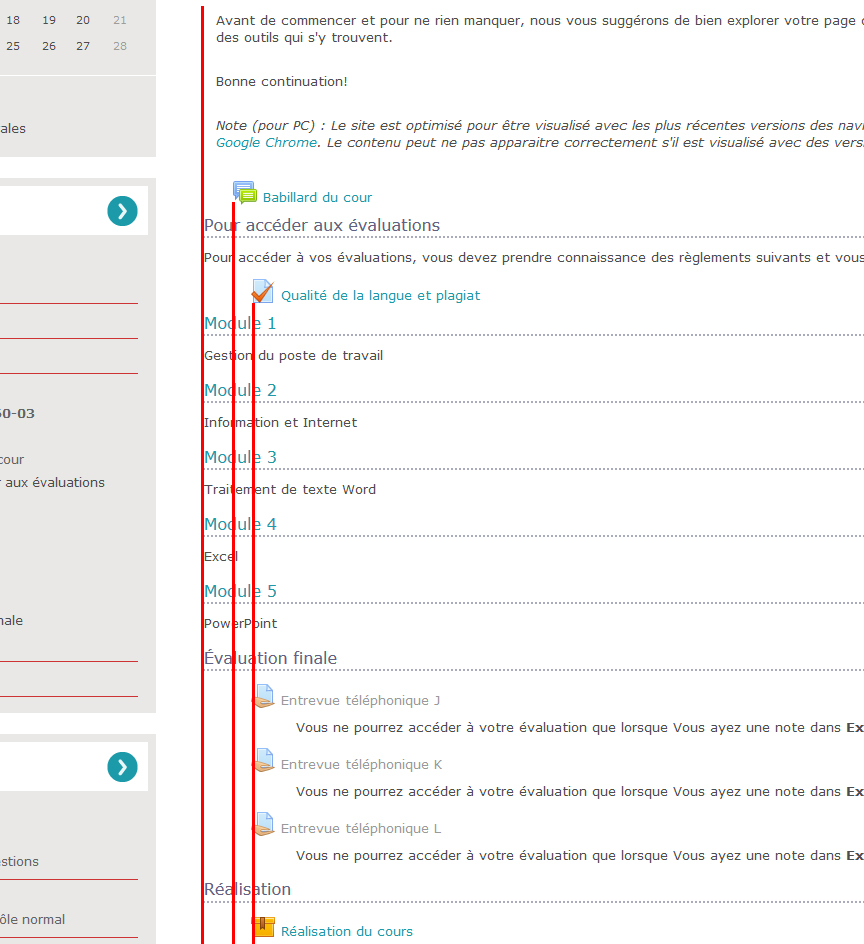Select day 19 in the calendar
The width and height of the screenshot is (864, 944).
[x=49, y=20]
